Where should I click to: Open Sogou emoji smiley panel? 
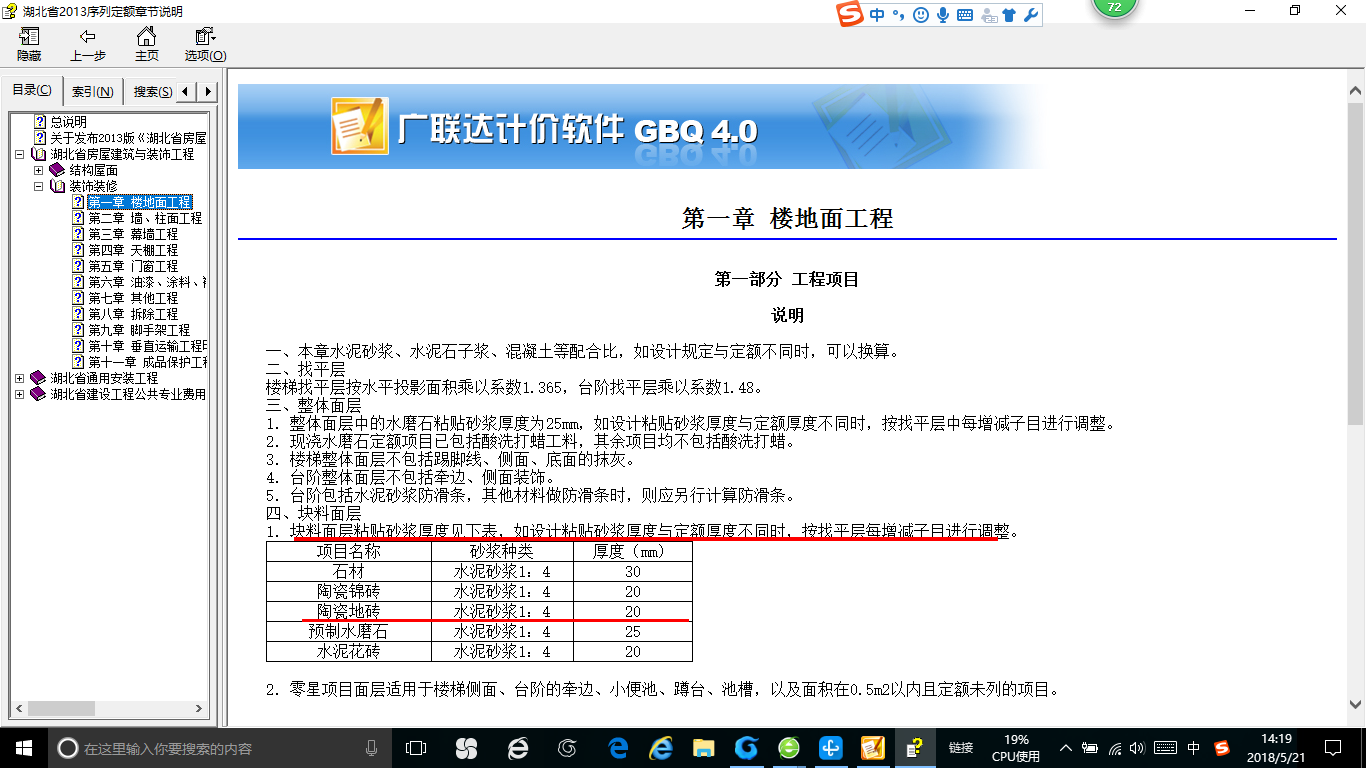pos(920,14)
